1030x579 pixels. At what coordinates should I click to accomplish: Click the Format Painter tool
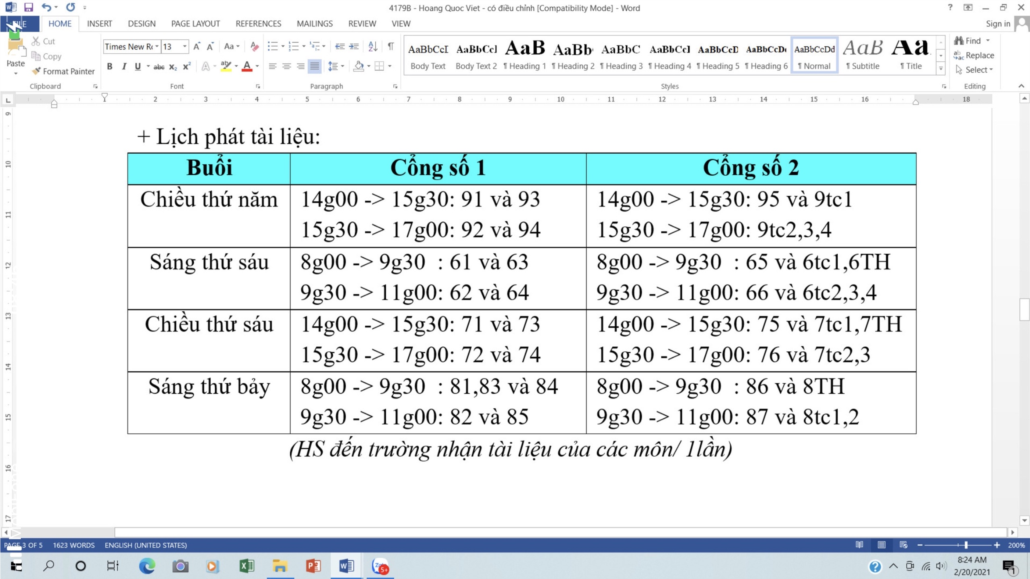[64, 71]
